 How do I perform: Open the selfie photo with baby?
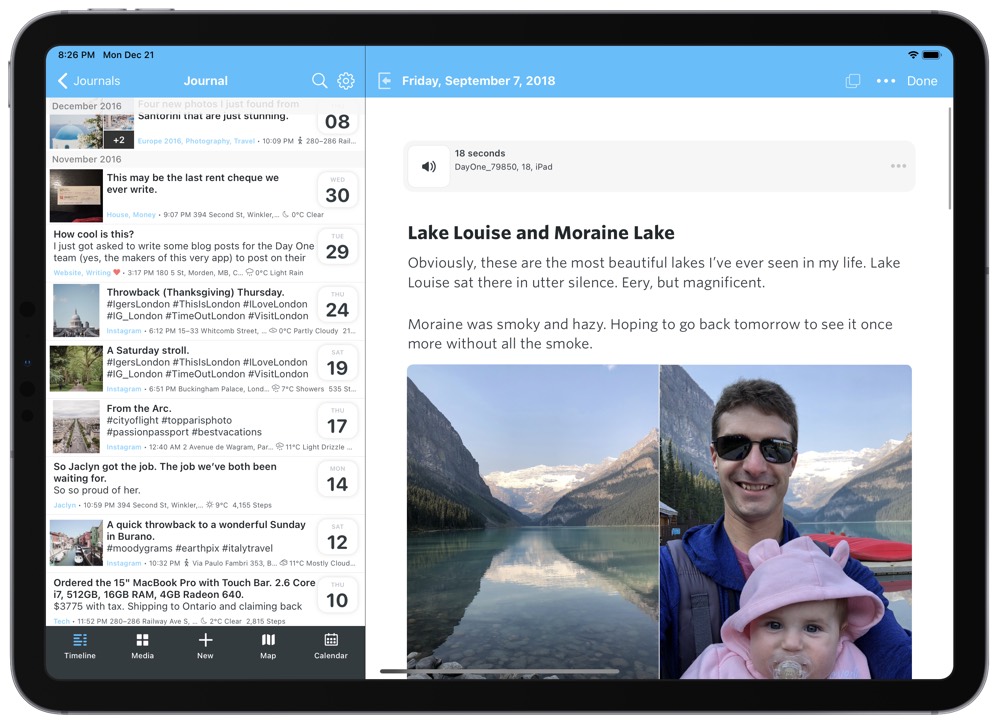point(786,522)
